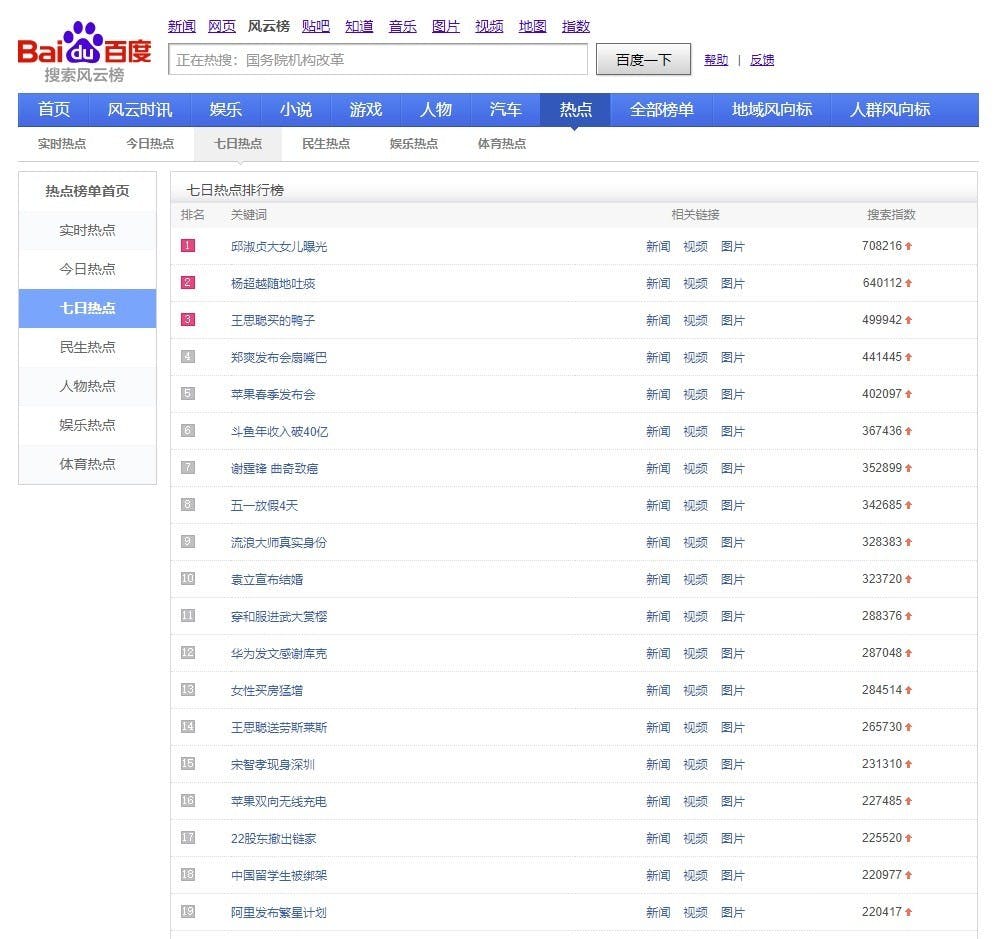Click the trend arrow beside 288376
This screenshot has height=939, width=1005.
[x=908, y=616]
